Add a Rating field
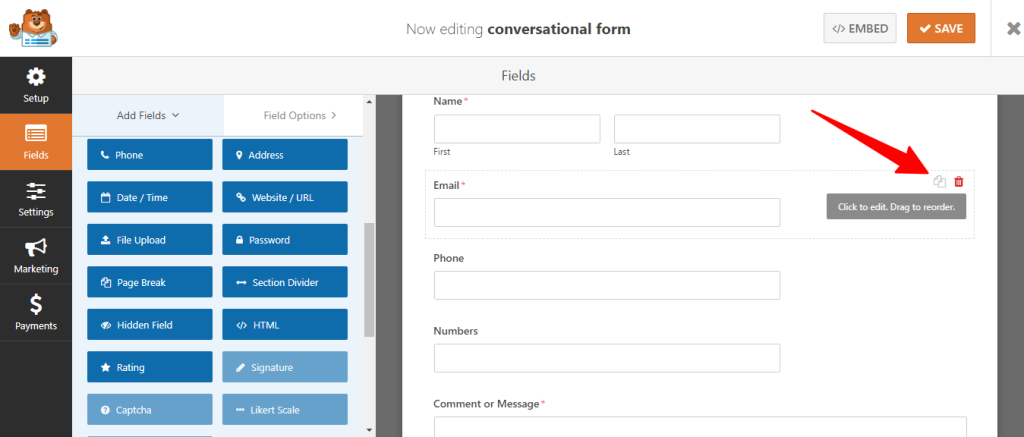The width and height of the screenshot is (1024, 437). 150,367
